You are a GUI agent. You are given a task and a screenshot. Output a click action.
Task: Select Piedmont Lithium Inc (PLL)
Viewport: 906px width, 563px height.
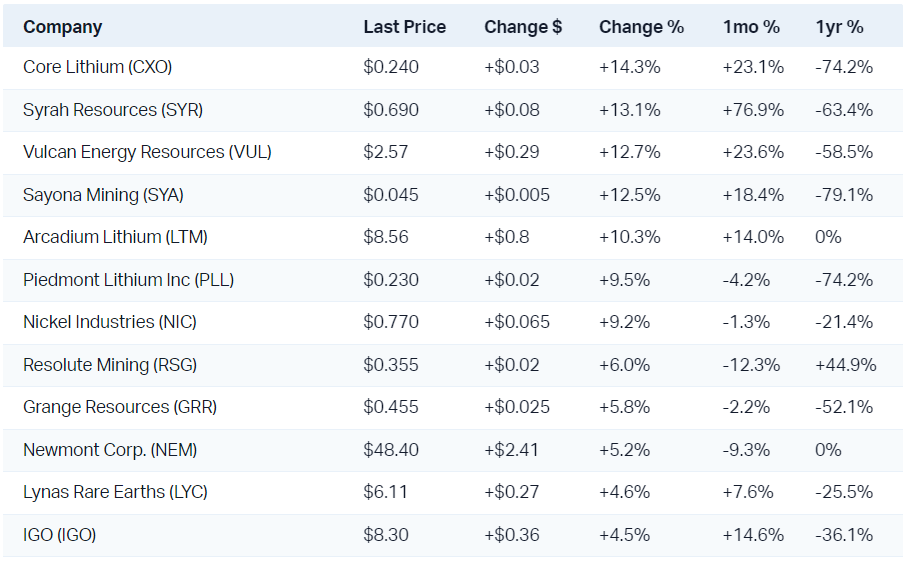coord(128,280)
